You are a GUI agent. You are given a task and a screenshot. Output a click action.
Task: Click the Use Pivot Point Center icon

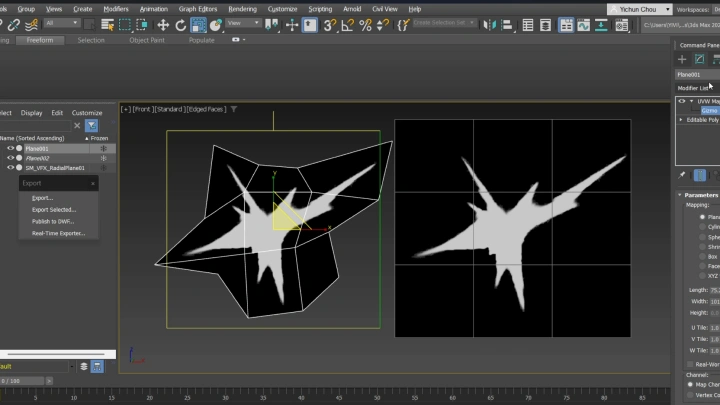click(272, 25)
